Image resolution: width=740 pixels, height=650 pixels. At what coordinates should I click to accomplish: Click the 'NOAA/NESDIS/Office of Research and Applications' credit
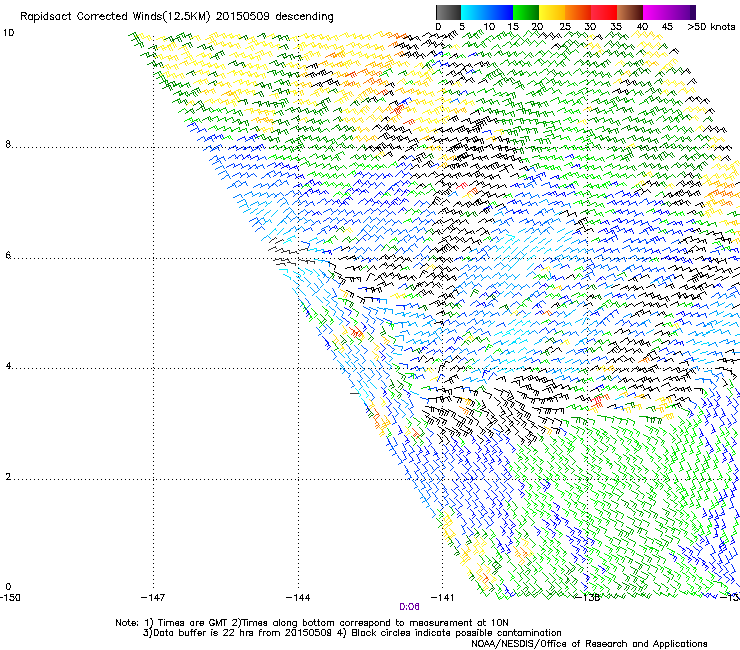click(x=589, y=644)
